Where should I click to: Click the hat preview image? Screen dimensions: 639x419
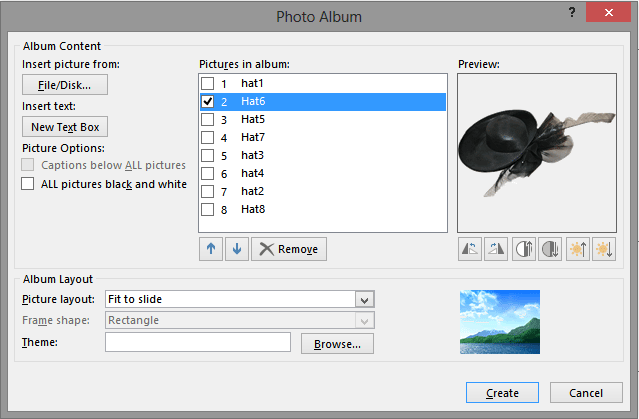coord(537,153)
